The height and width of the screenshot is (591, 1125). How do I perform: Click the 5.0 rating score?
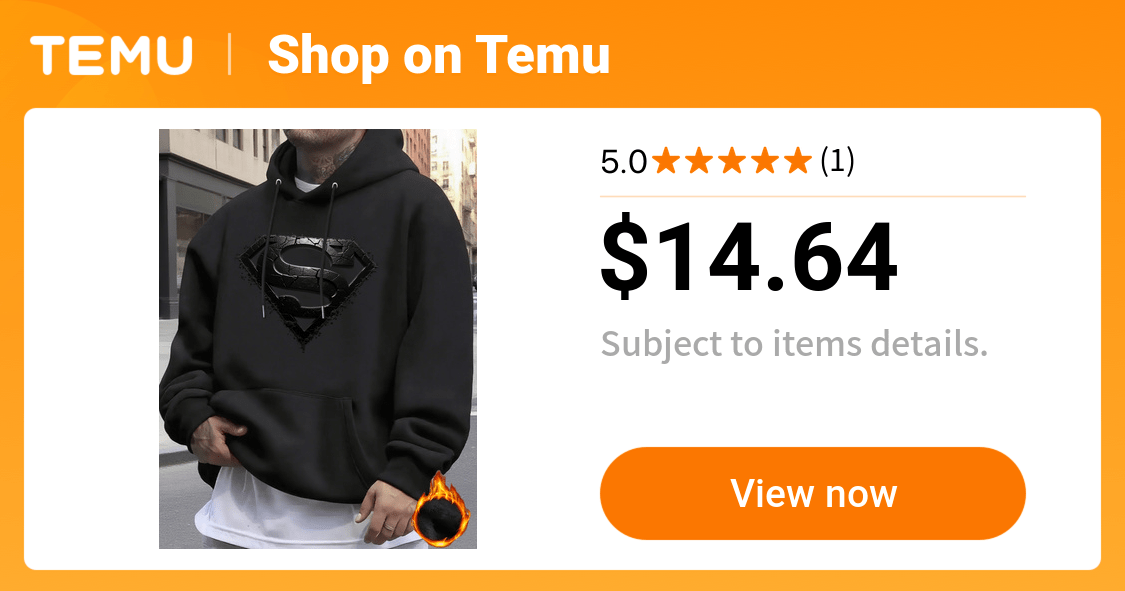pyautogui.click(x=623, y=162)
